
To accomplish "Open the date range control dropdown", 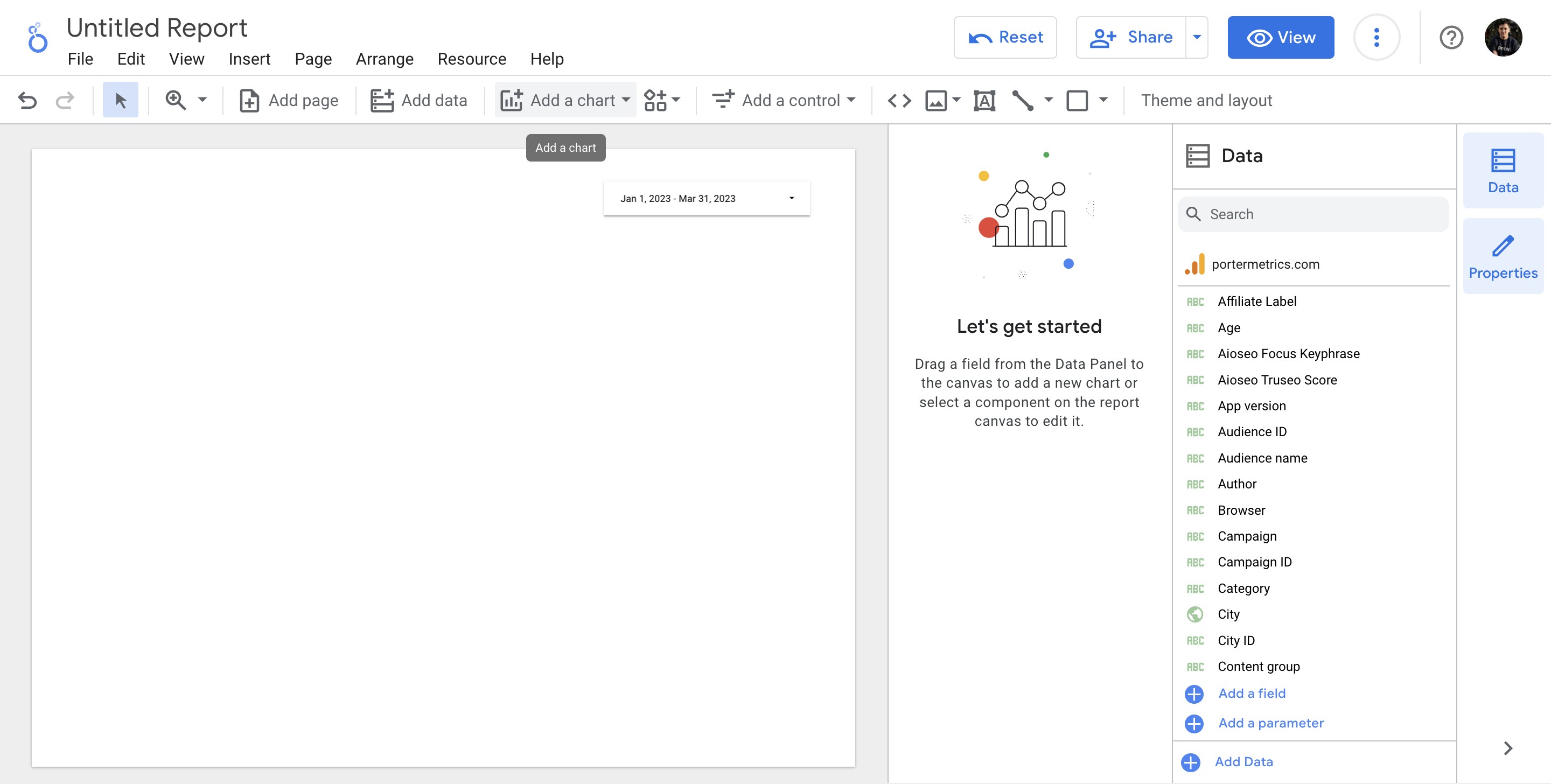I will (x=707, y=198).
